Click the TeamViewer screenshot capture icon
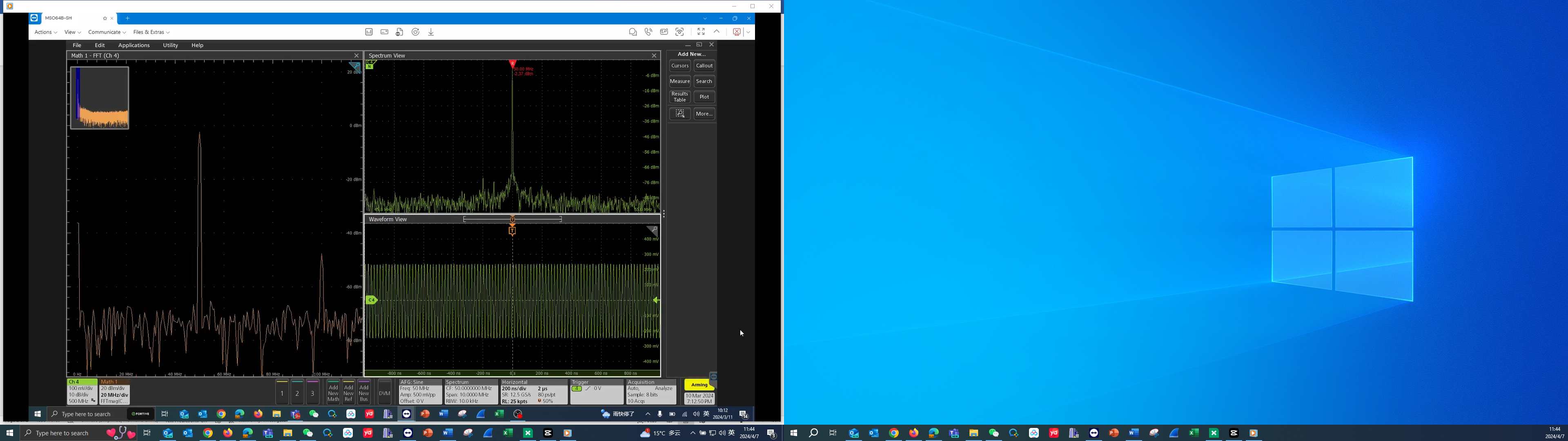The width and height of the screenshot is (1568, 441). click(x=679, y=32)
